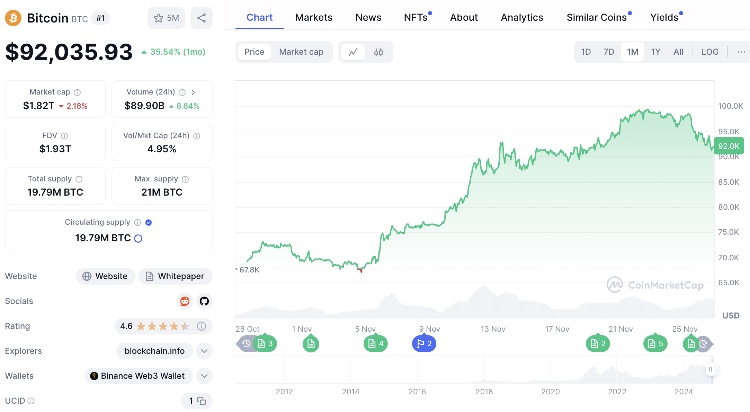Open the 25 Nov news document marker
Image resolution: width=750 pixels, height=412 pixels.
[x=691, y=344]
